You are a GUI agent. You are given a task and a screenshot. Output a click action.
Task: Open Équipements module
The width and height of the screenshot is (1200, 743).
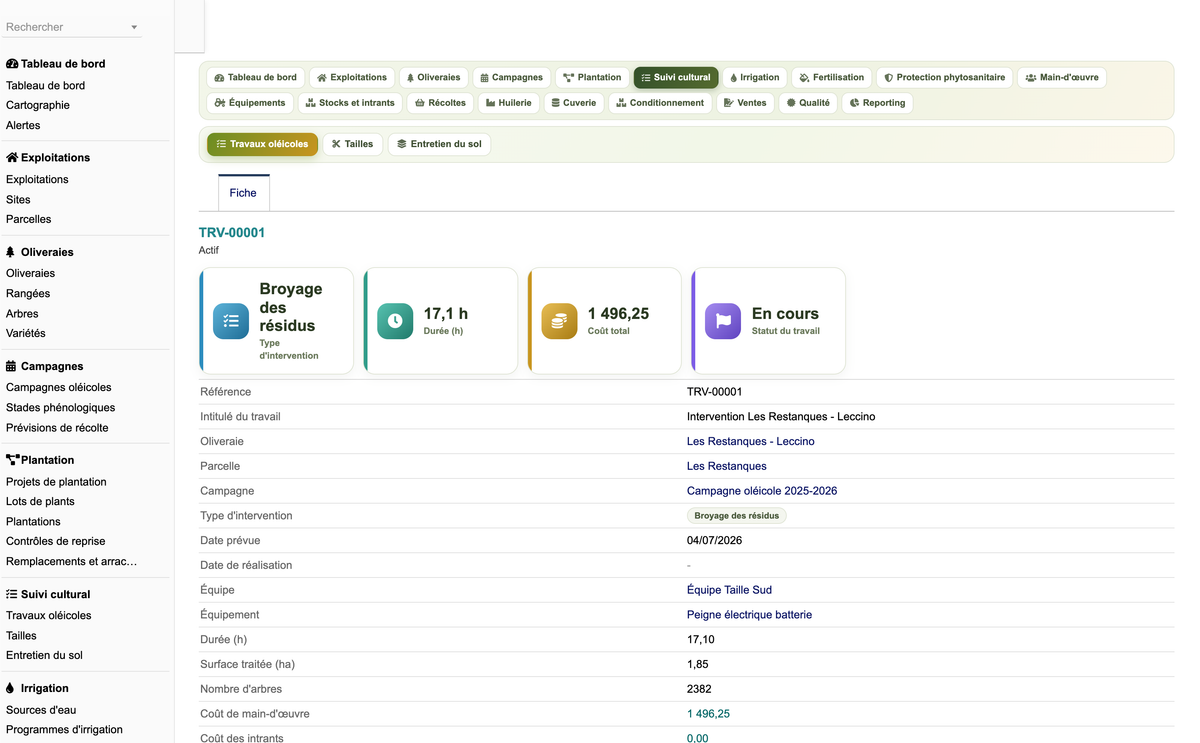click(x=250, y=102)
